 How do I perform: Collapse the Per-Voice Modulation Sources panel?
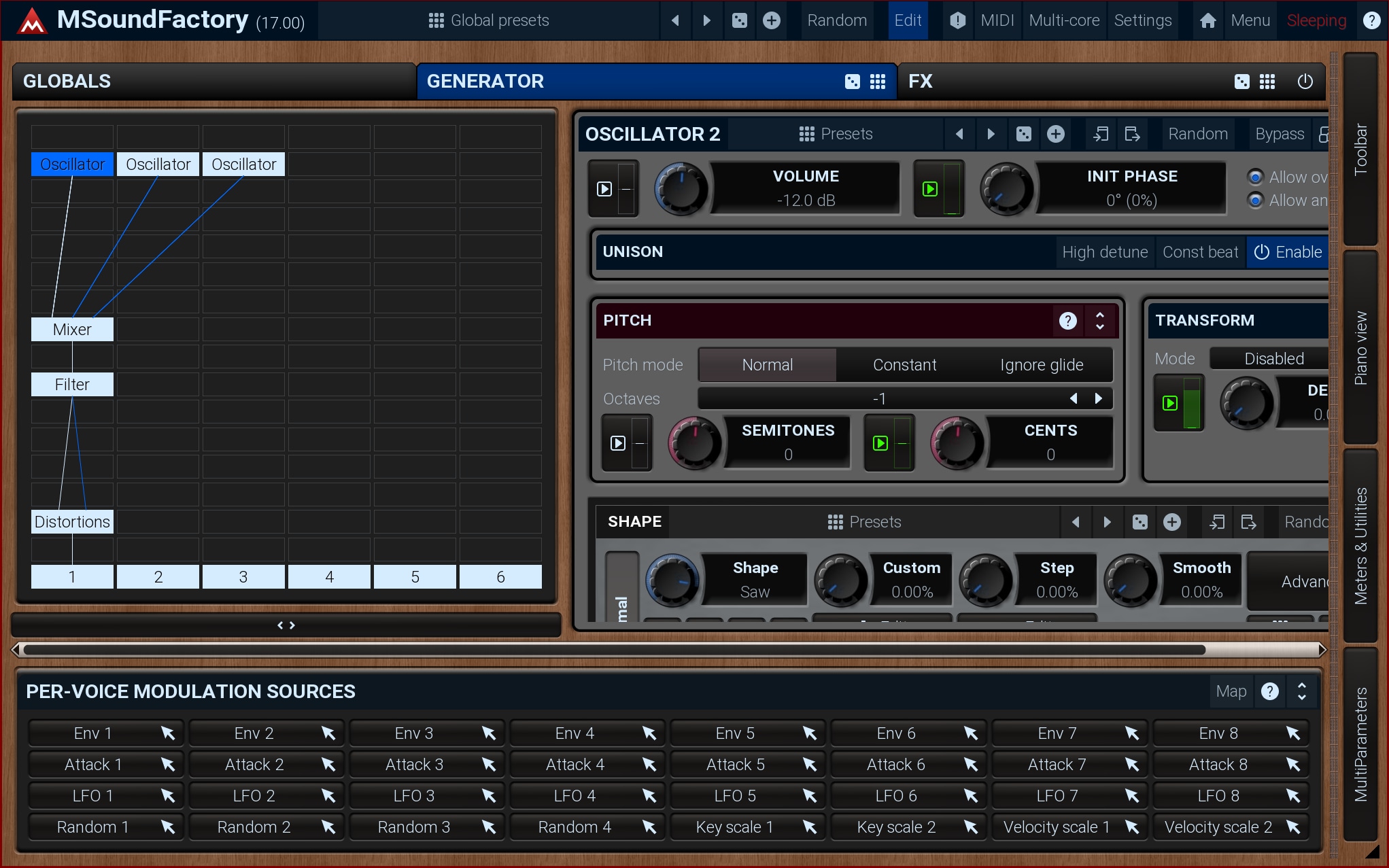pyautogui.click(x=1302, y=691)
